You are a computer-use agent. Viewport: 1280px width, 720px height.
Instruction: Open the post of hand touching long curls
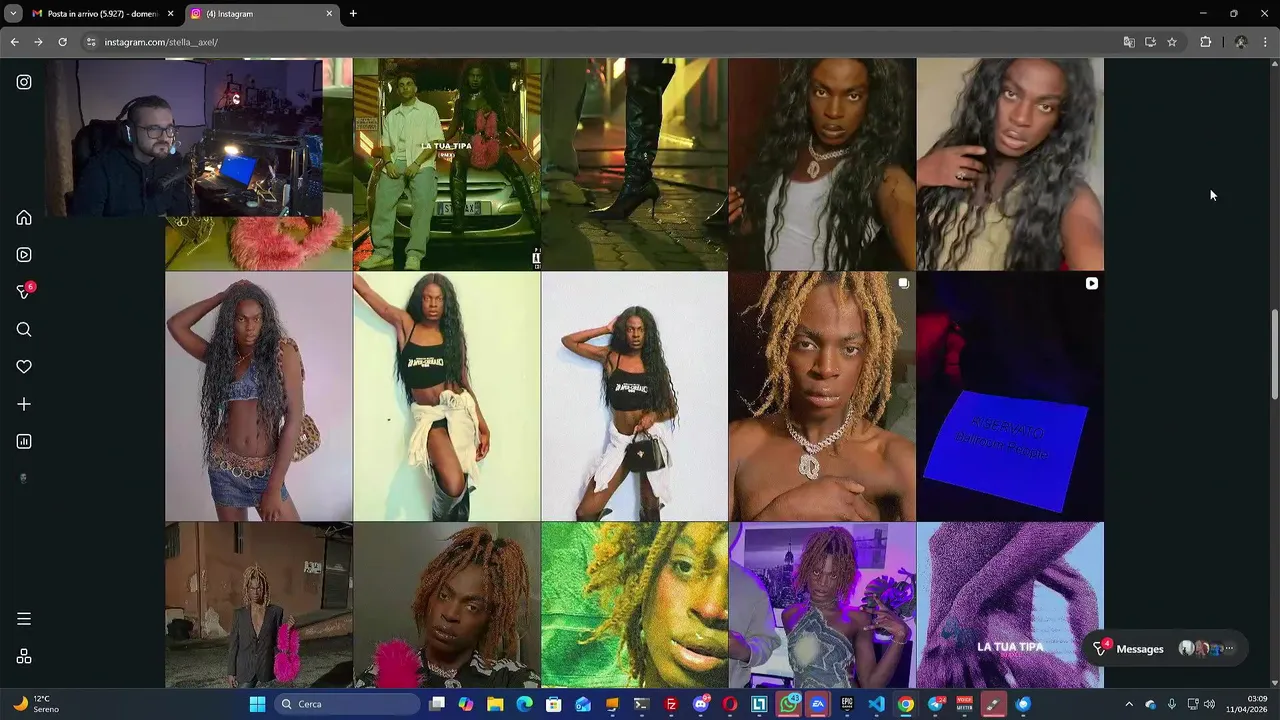click(1010, 164)
